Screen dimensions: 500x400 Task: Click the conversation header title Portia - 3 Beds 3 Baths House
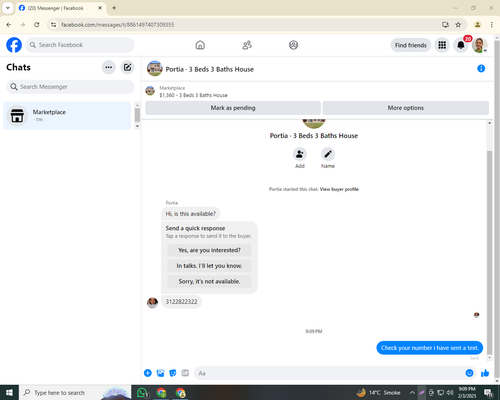pos(210,69)
